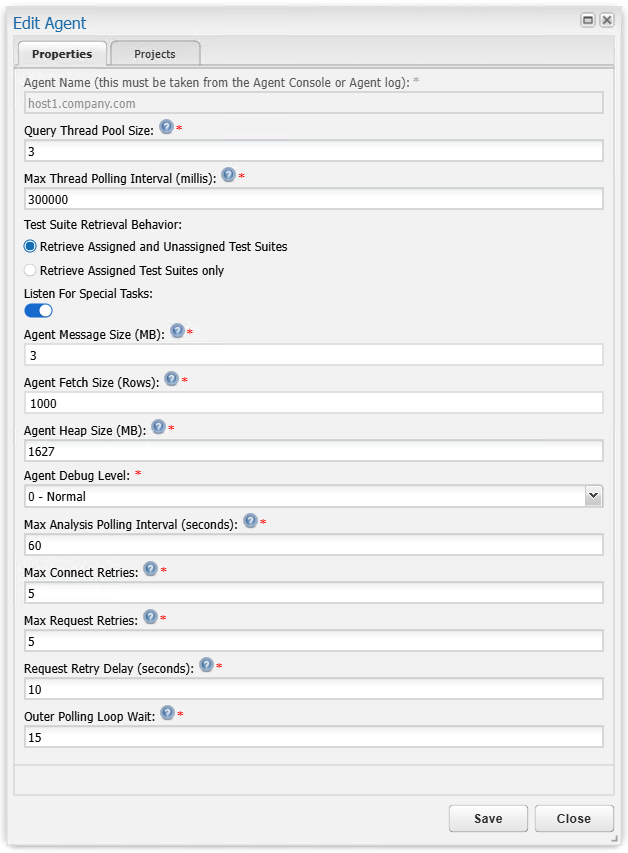Click the Close button at dialog bottom
628x853 pixels.
coord(574,818)
